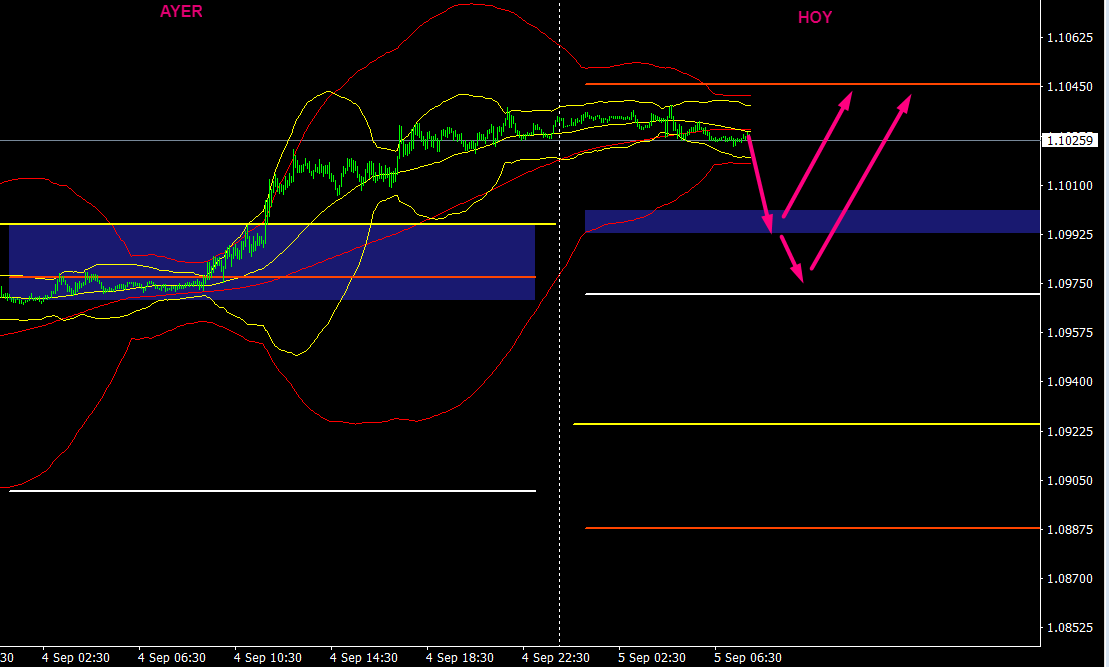Click the AYER text label

181,12
